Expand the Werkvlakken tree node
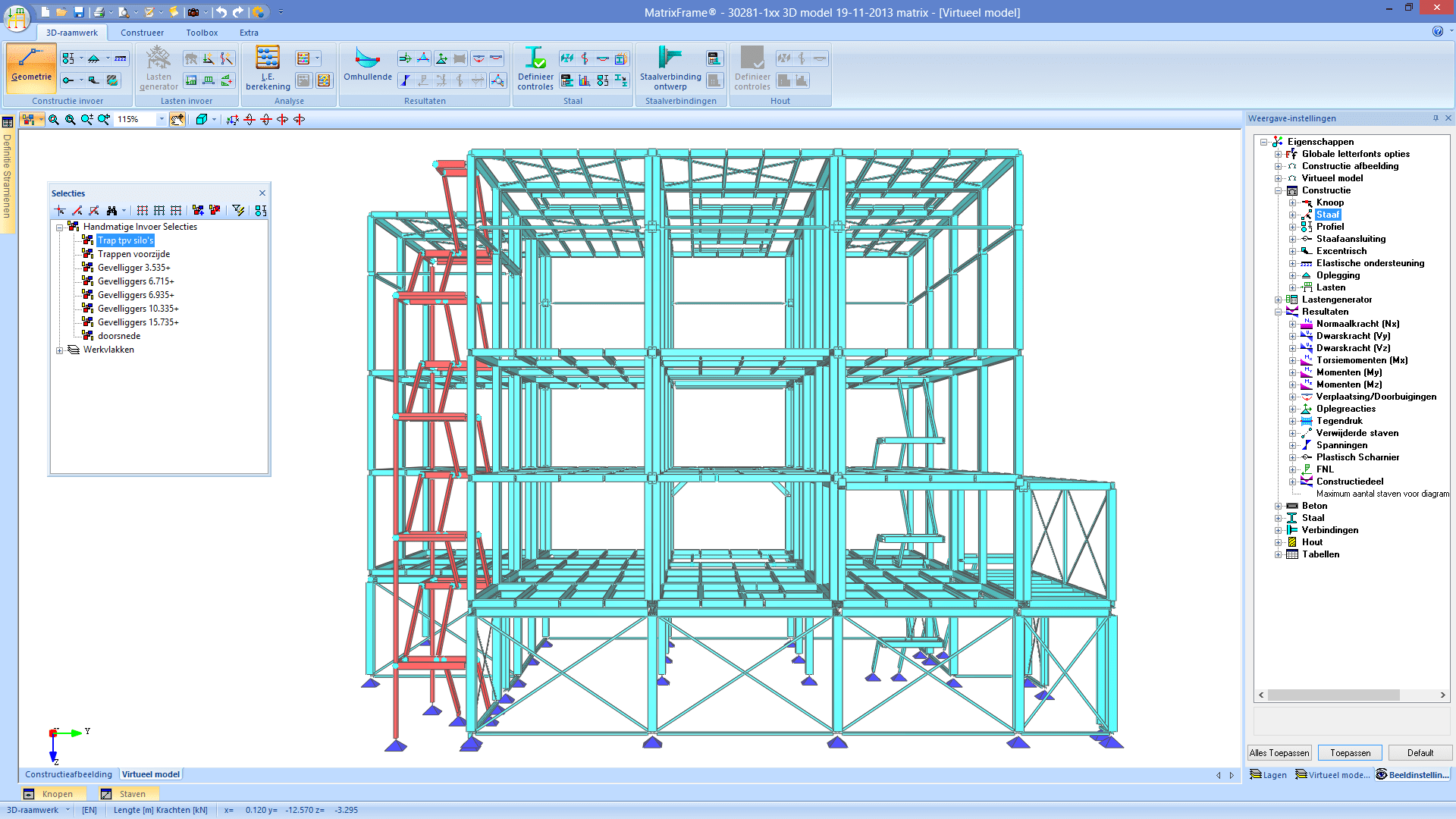 pyautogui.click(x=60, y=350)
